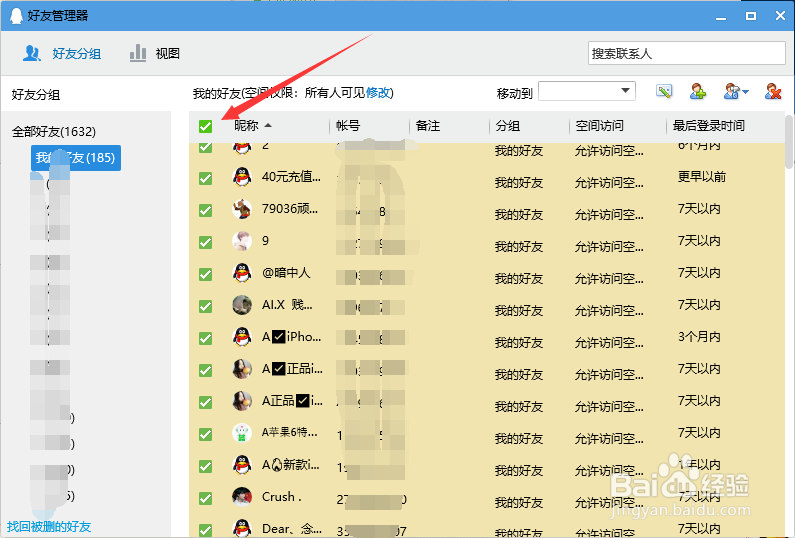Click the 79036顽 avatar
Viewport: 795px width, 538px height.
pos(242,209)
